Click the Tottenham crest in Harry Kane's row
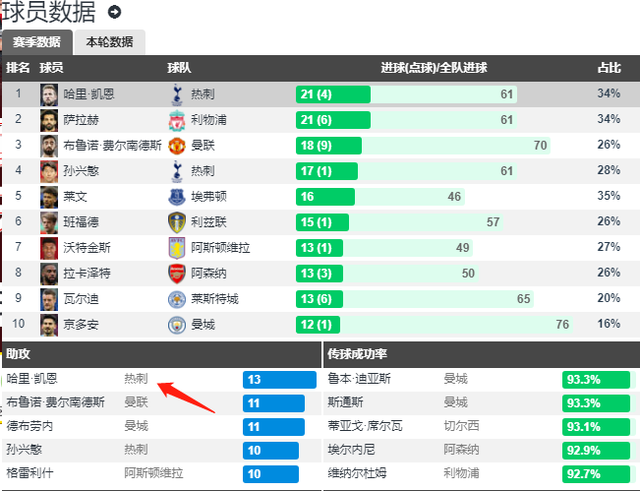 (177, 95)
